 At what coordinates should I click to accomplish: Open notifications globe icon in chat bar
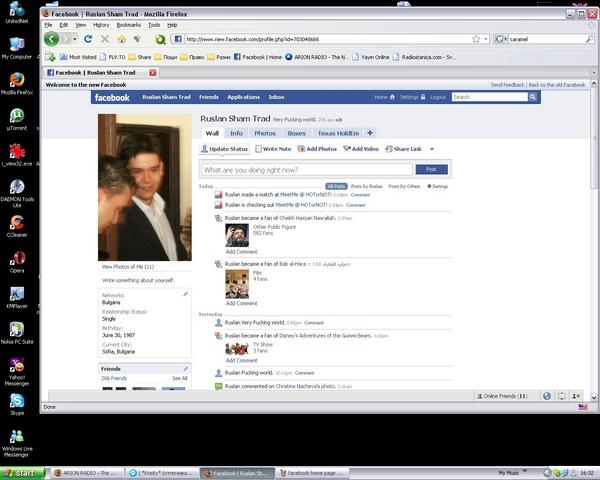click(x=547, y=396)
